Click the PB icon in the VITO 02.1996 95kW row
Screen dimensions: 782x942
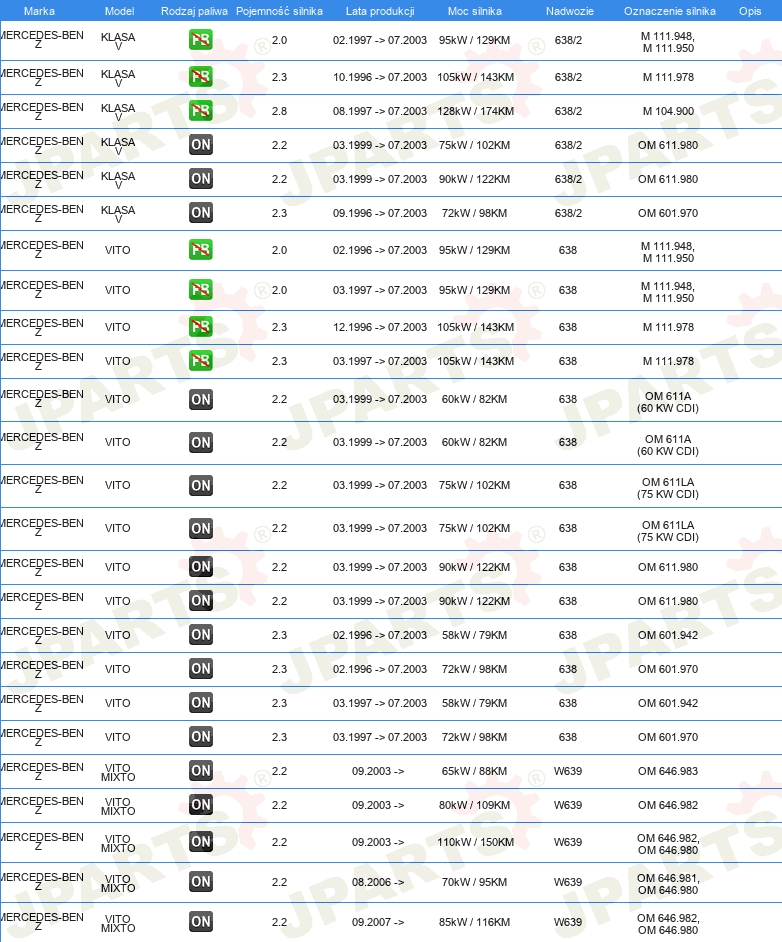point(201,250)
